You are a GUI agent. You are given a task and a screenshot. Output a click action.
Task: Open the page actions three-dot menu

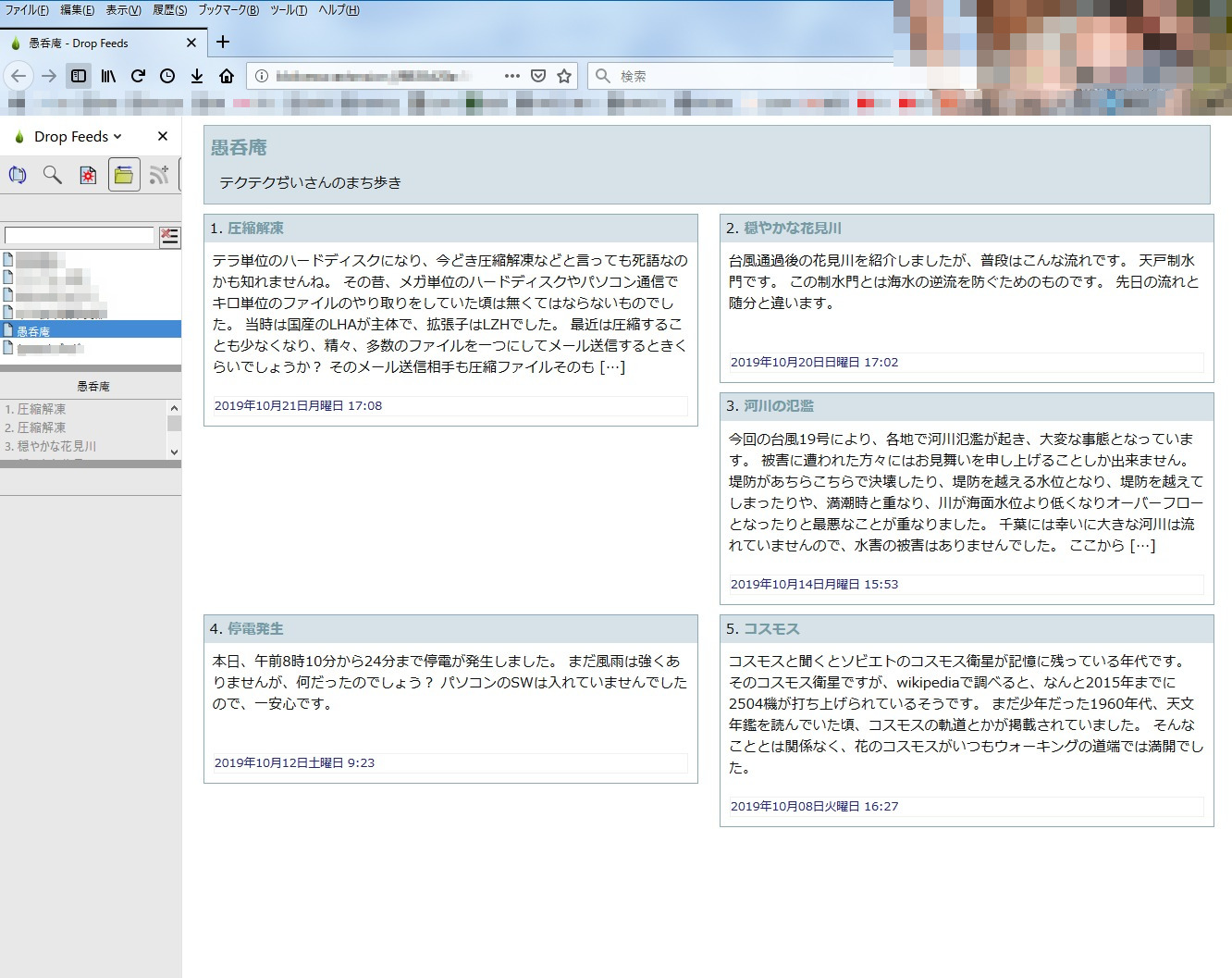[512, 76]
